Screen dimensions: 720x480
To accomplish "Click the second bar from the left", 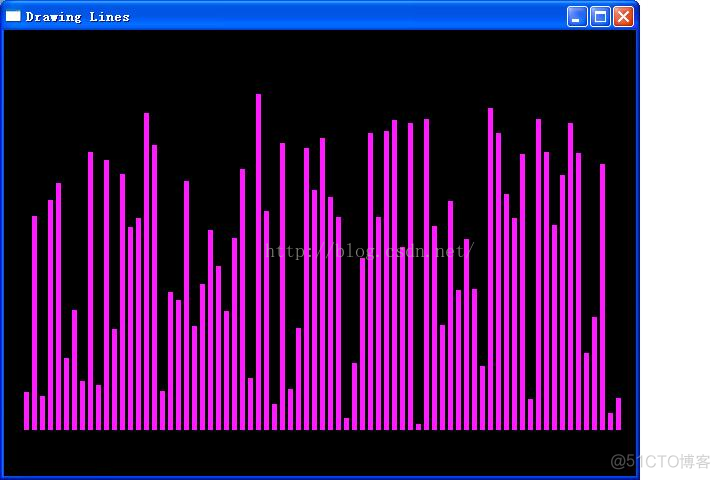I will click(x=35, y=322).
